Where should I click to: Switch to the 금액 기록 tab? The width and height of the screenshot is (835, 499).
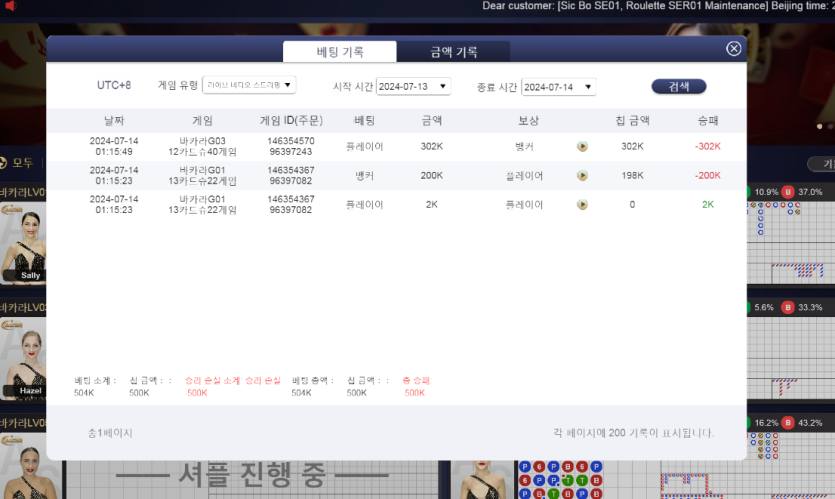453,52
